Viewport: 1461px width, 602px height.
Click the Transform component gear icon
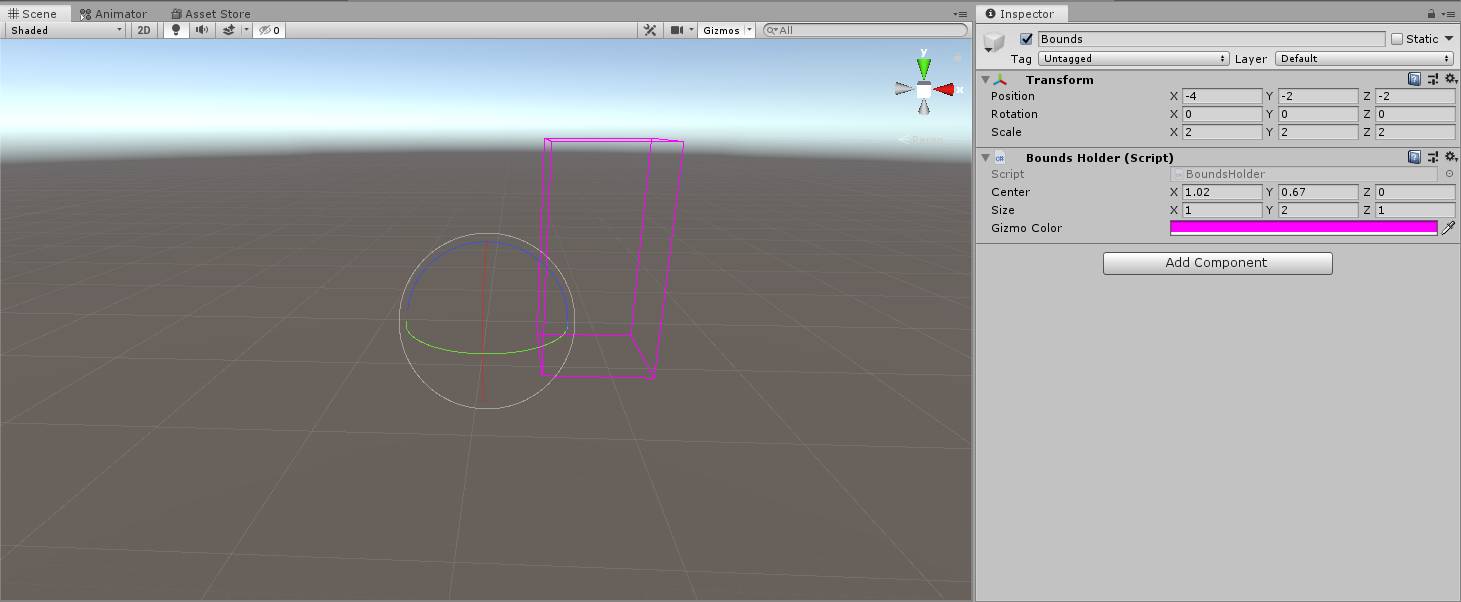click(x=1449, y=79)
